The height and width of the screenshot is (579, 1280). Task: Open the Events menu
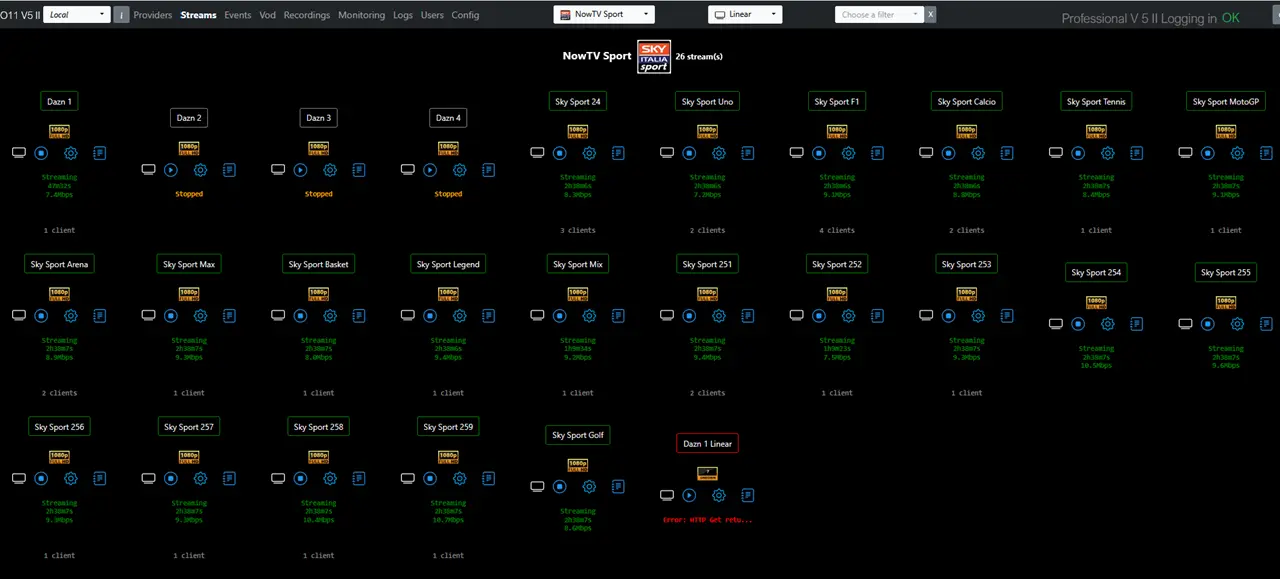coord(238,15)
